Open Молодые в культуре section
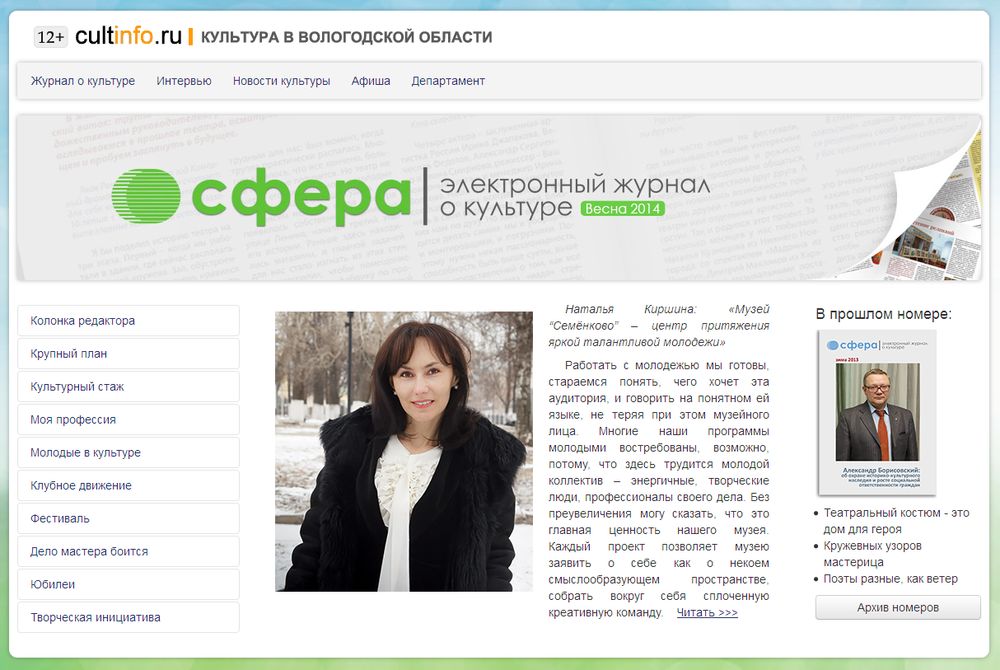The width and height of the screenshot is (1000, 670). coord(128,453)
